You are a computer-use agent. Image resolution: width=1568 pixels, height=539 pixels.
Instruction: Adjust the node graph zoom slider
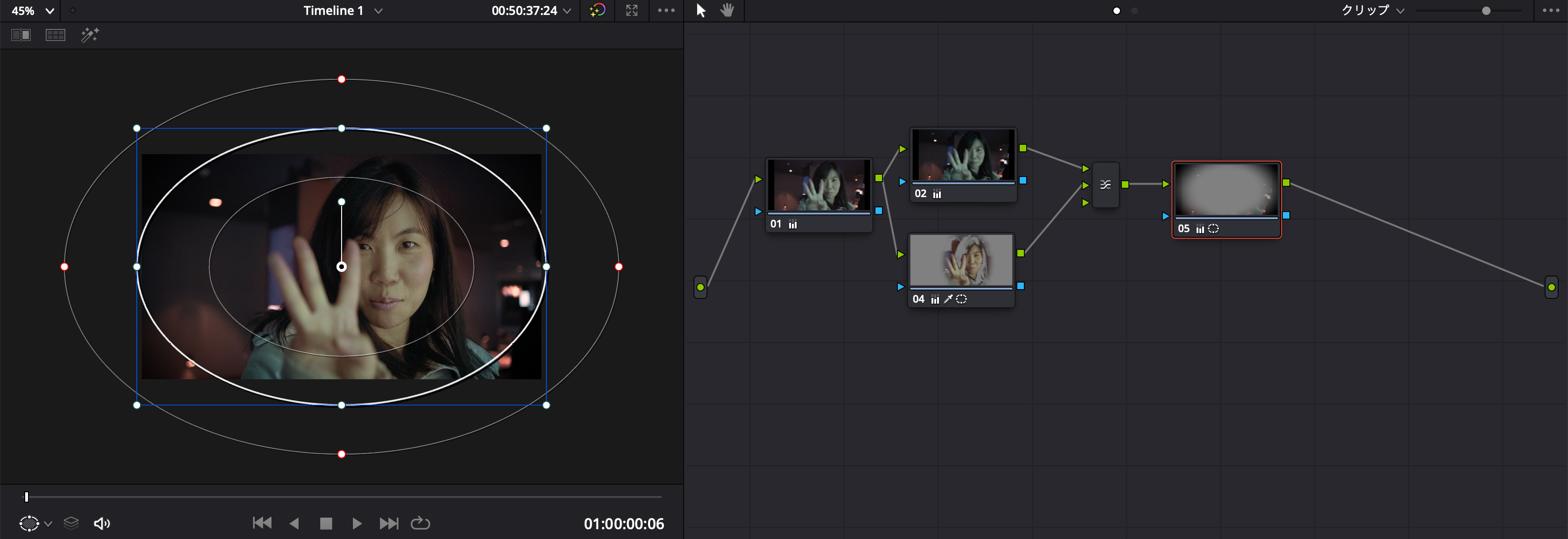point(1486,10)
